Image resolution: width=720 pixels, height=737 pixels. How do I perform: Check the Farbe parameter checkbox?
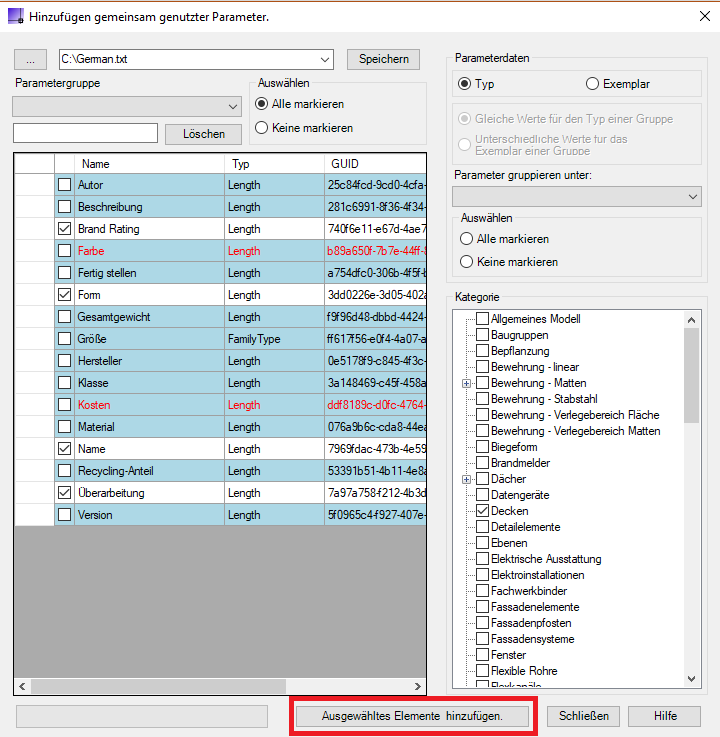[x=64, y=251]
